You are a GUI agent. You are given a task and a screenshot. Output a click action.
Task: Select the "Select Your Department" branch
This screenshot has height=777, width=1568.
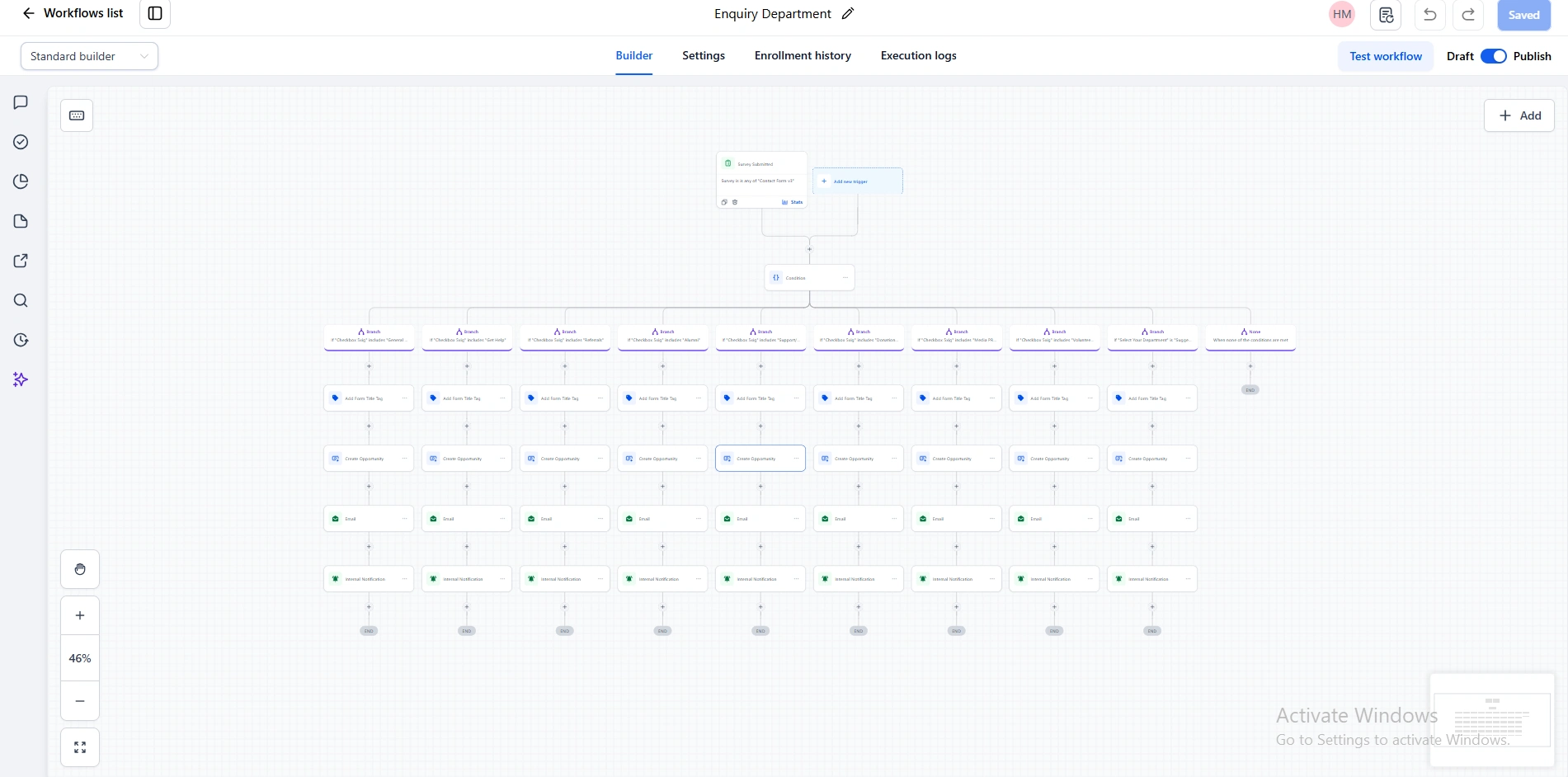coord(1152,337)
